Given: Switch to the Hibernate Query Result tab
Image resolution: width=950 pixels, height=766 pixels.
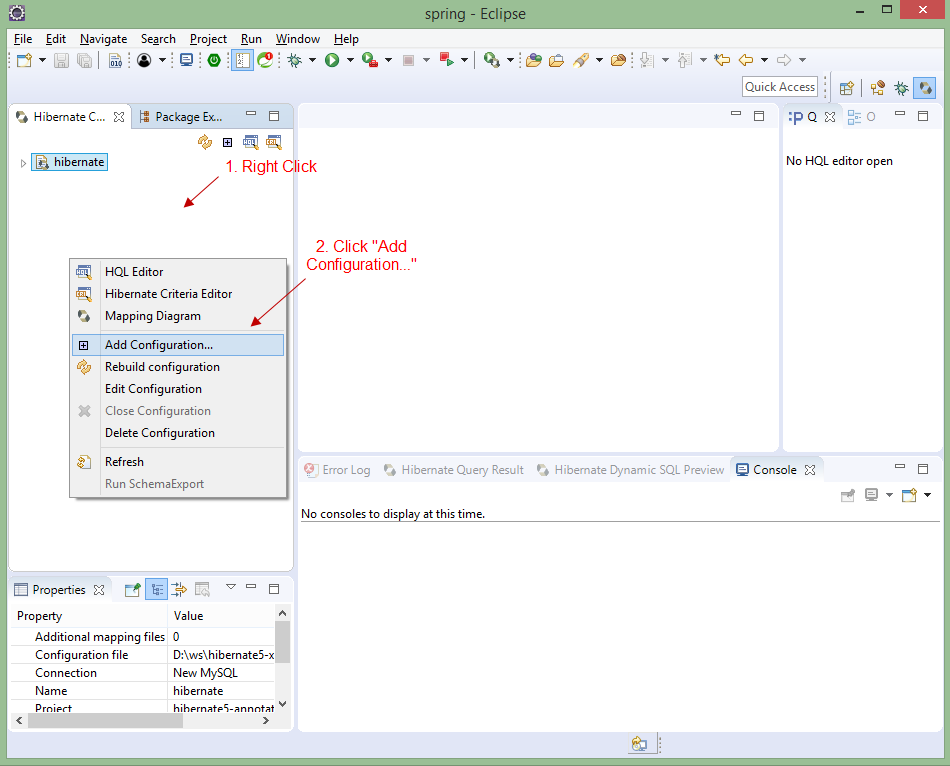Looking at the screenshot, I should (454, 470).
